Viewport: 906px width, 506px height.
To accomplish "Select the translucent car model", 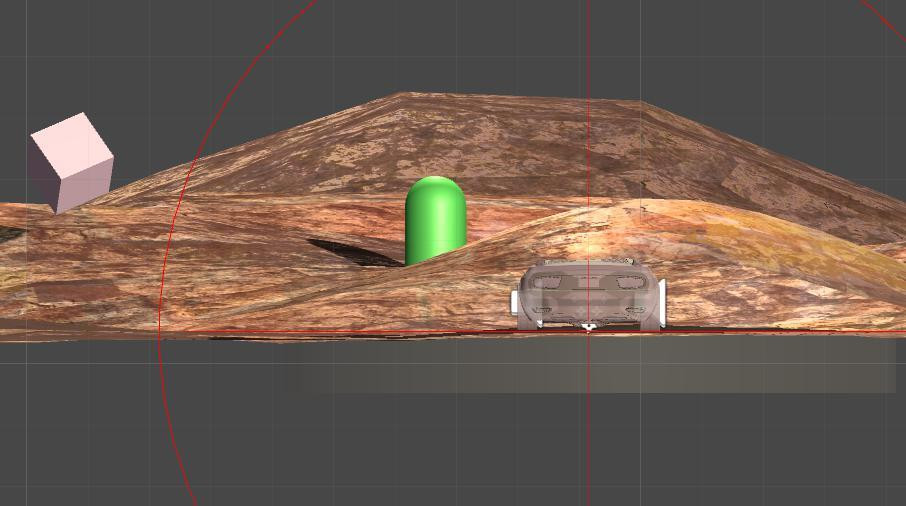I will tap(588, 295).
